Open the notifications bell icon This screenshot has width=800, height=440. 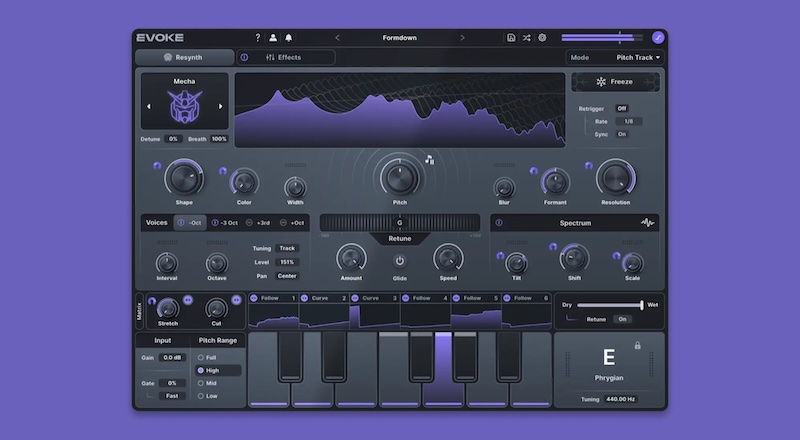(289, 38)
